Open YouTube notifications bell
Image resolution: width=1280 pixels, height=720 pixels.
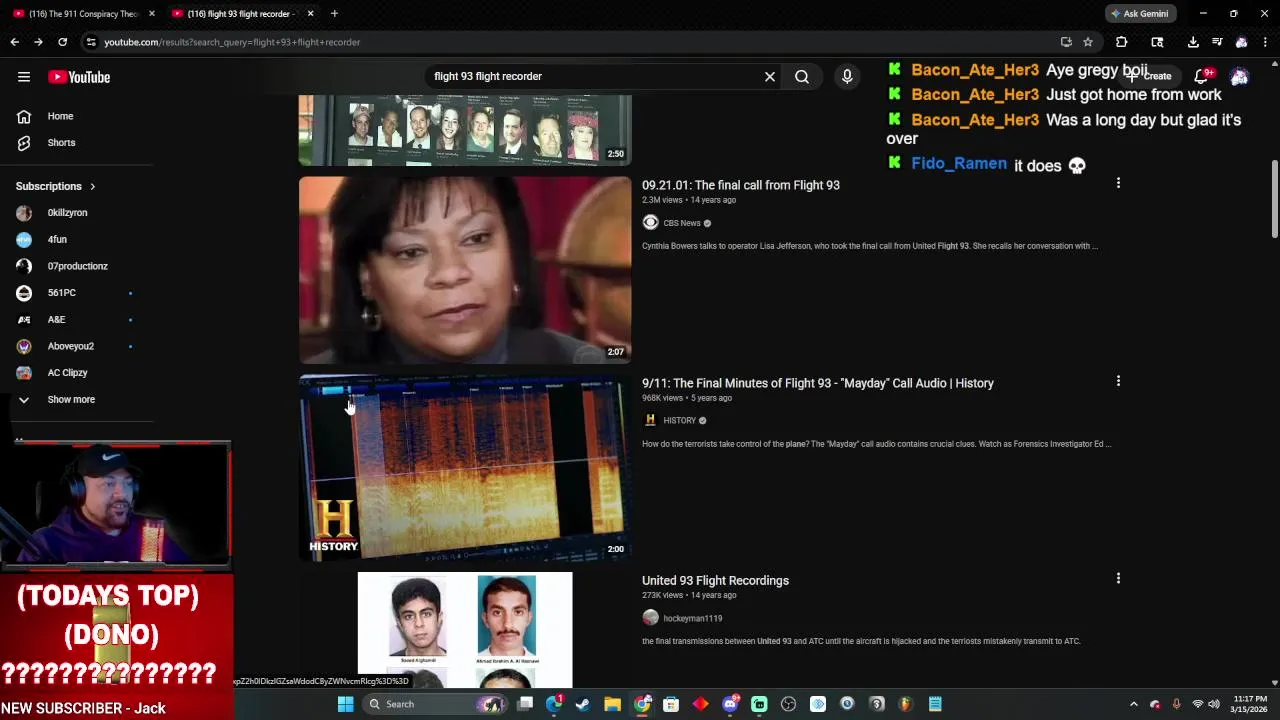[1202, 76]
